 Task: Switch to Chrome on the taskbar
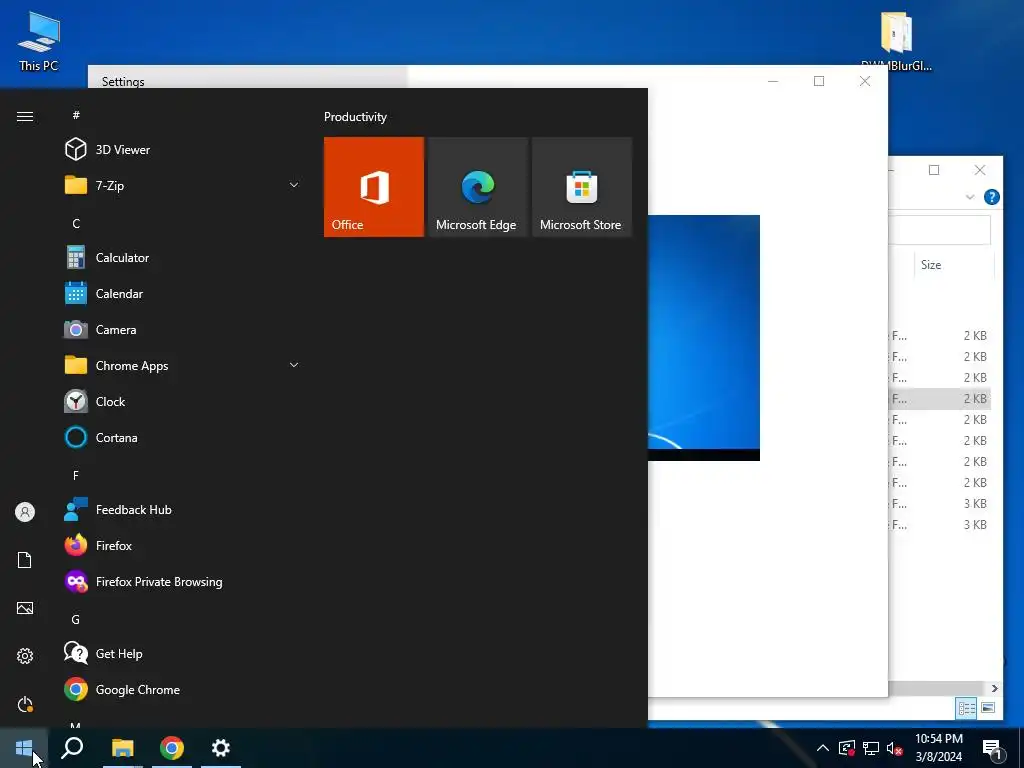coord(172,748)
